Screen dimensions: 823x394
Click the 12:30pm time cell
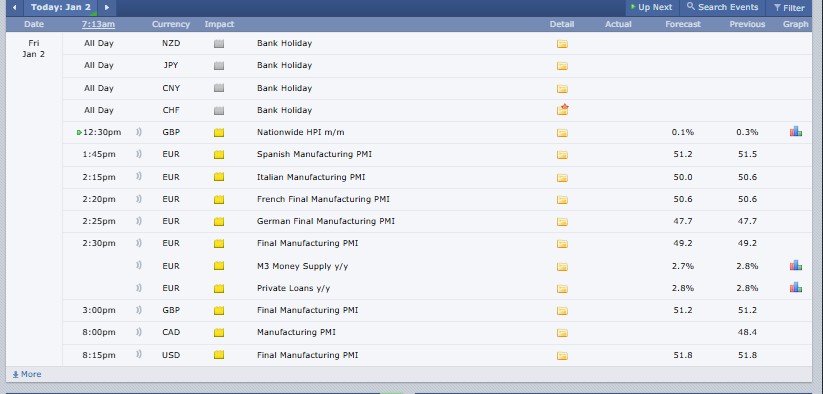point(102,132)
